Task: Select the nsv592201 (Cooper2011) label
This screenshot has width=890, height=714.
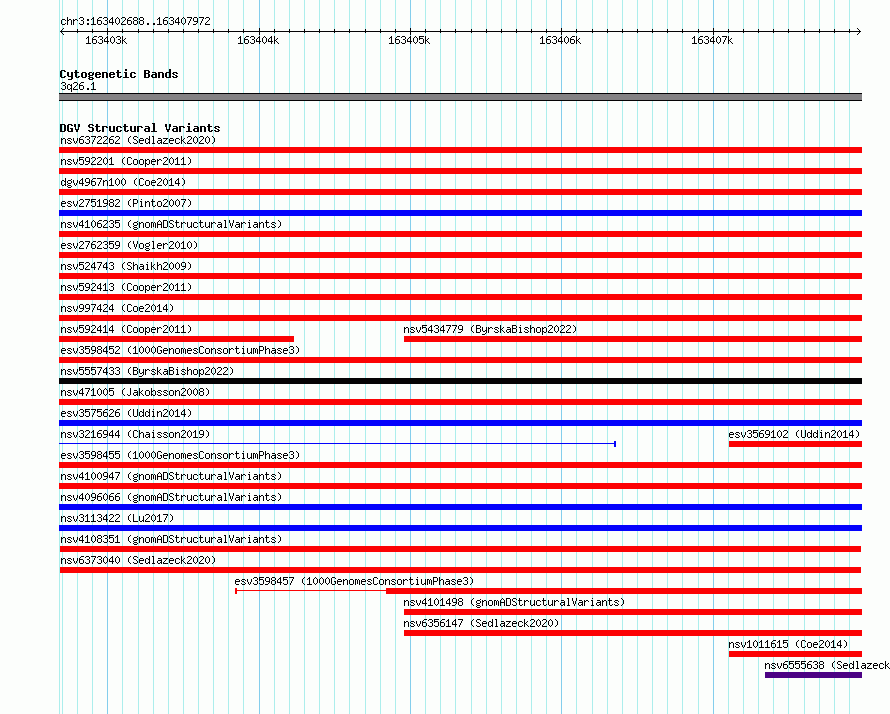Action: 126,161
